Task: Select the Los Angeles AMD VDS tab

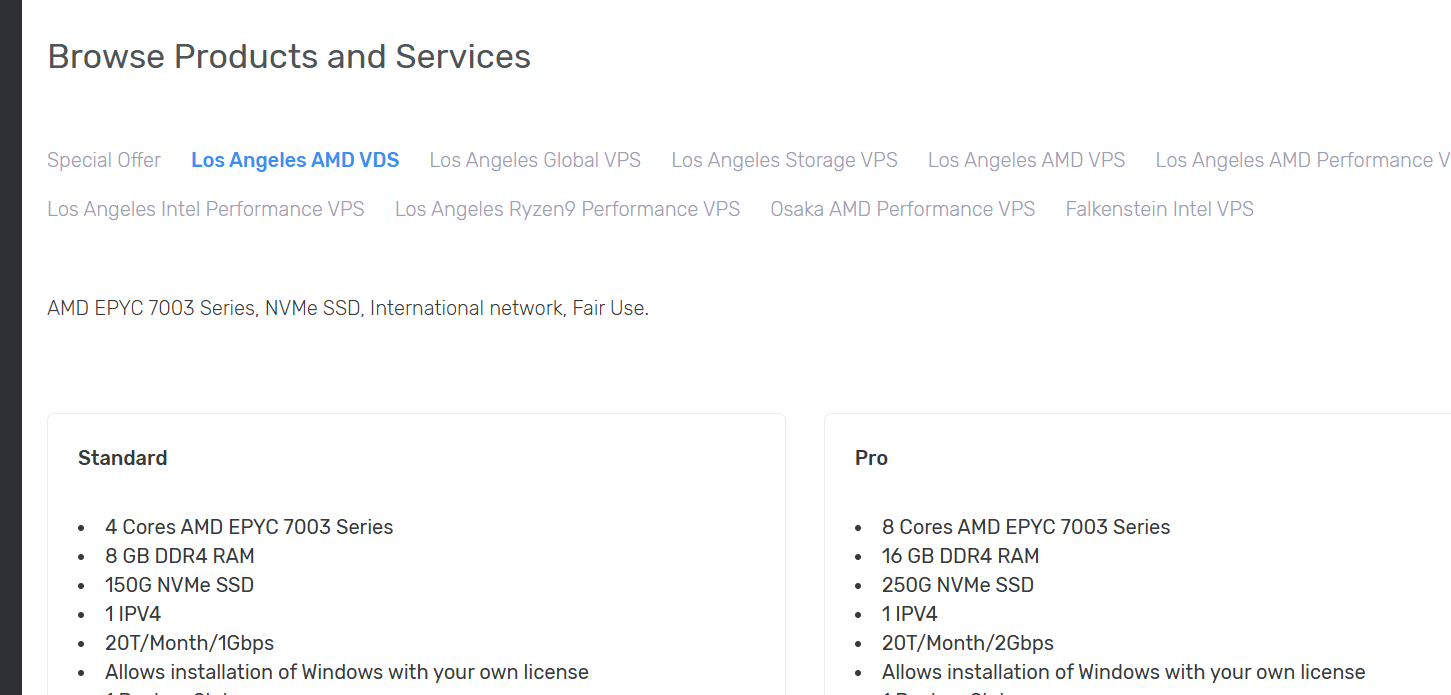Action: [295, 160]
